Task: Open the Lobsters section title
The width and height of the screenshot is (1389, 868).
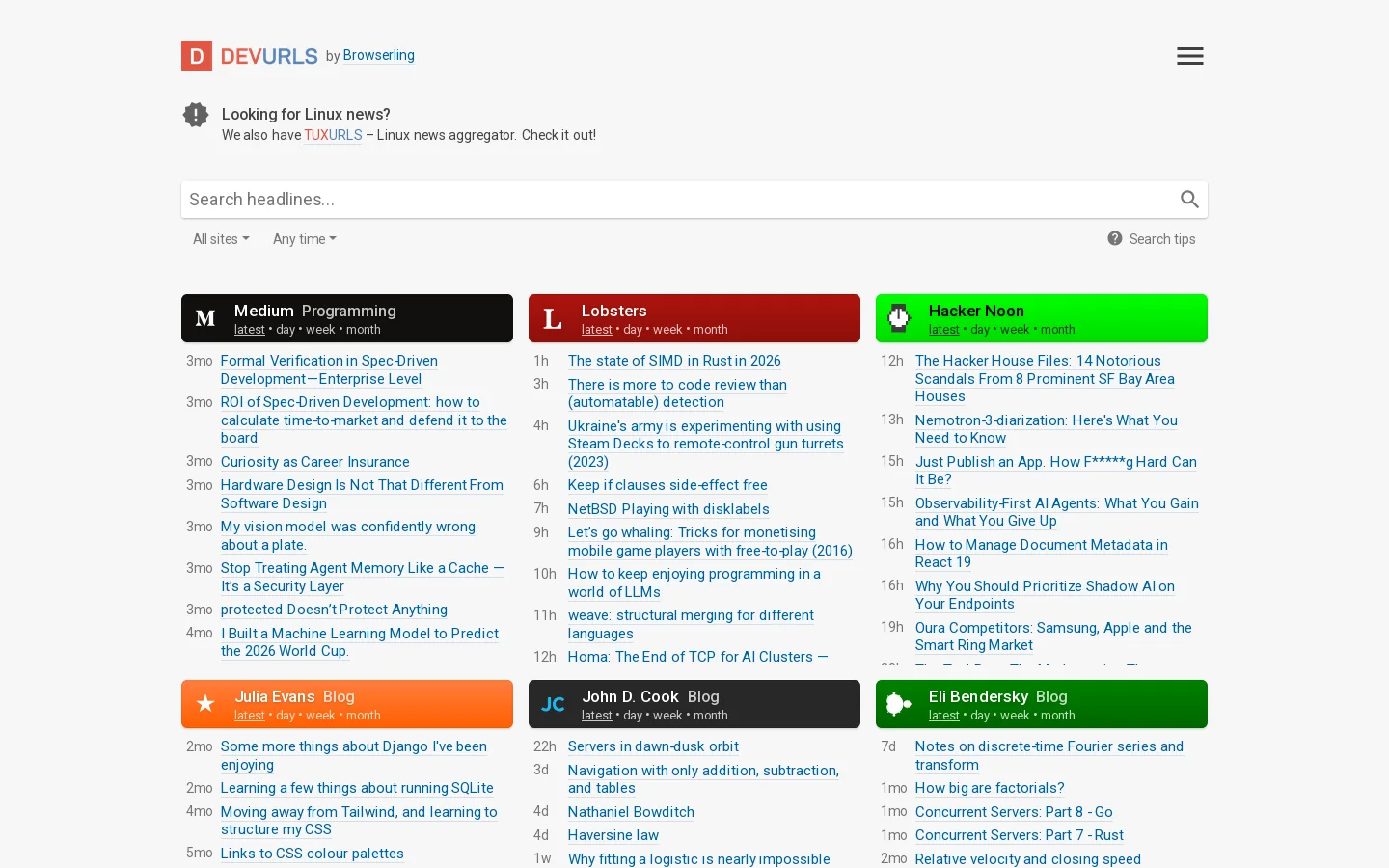Action: (614, 311)
